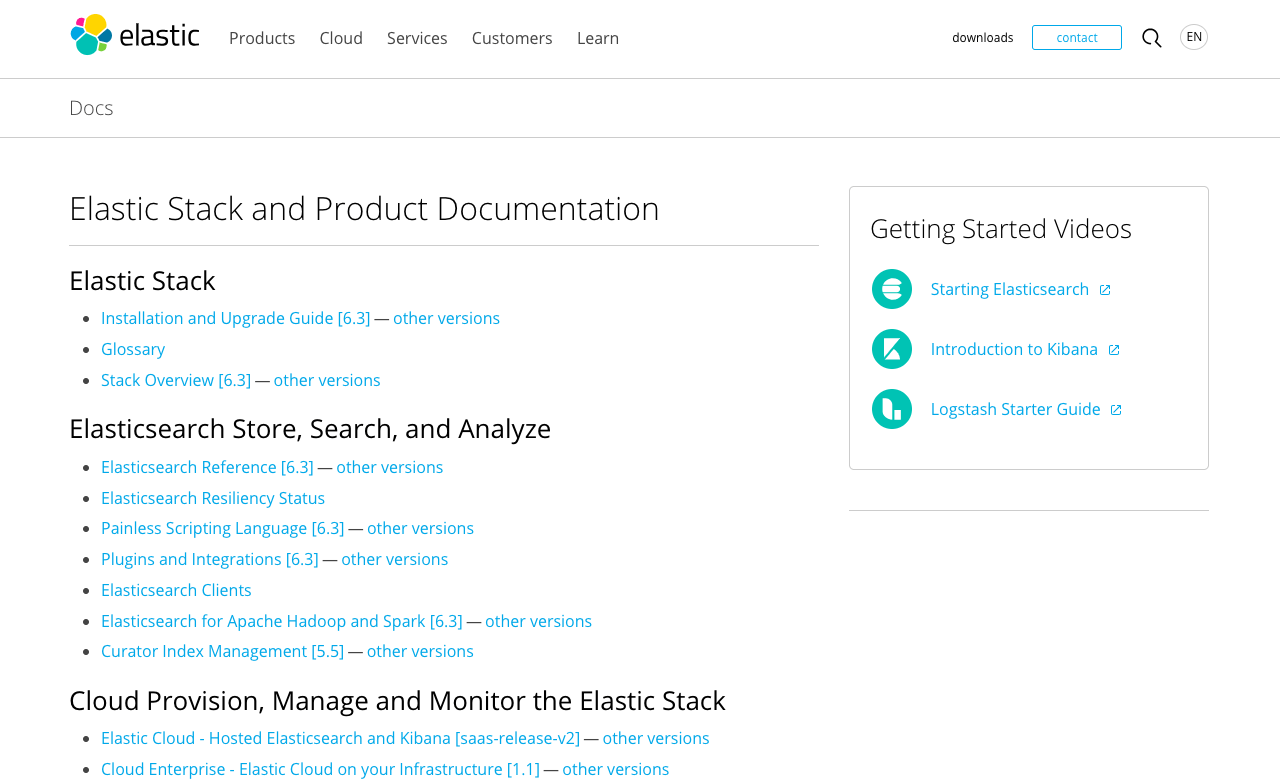This screenshot has width=1280, height=779.
Task: Open Stack Overview [6.3]
Action: pyautogui.click(x=176, y=380)
